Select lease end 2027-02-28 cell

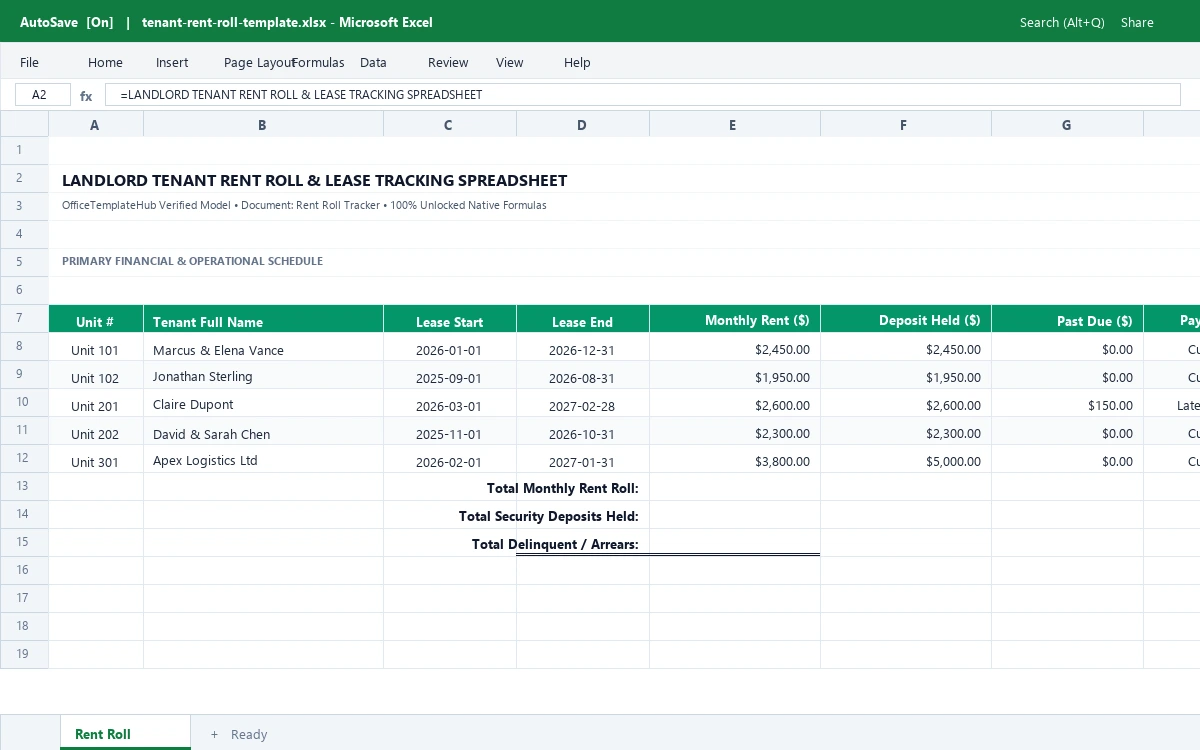point(583,403)
